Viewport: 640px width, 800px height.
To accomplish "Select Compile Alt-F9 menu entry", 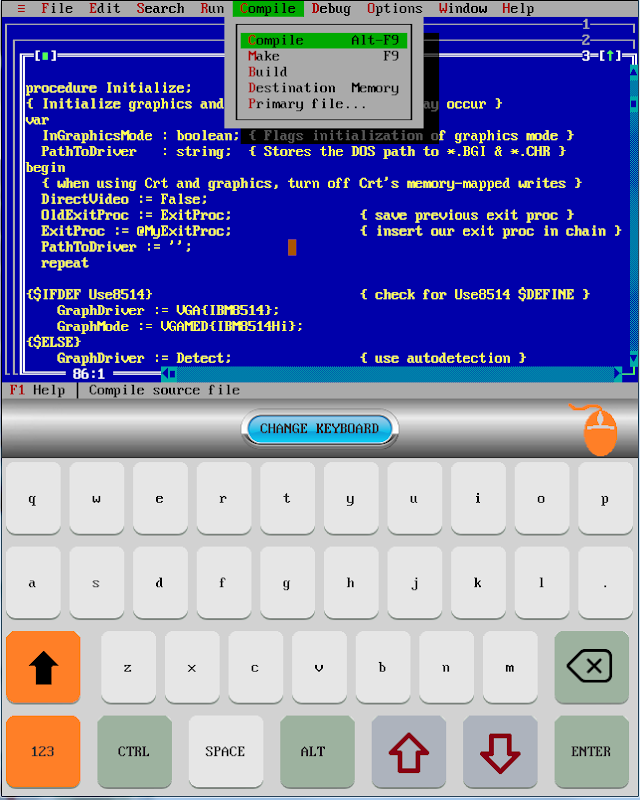I will (324, 40).
